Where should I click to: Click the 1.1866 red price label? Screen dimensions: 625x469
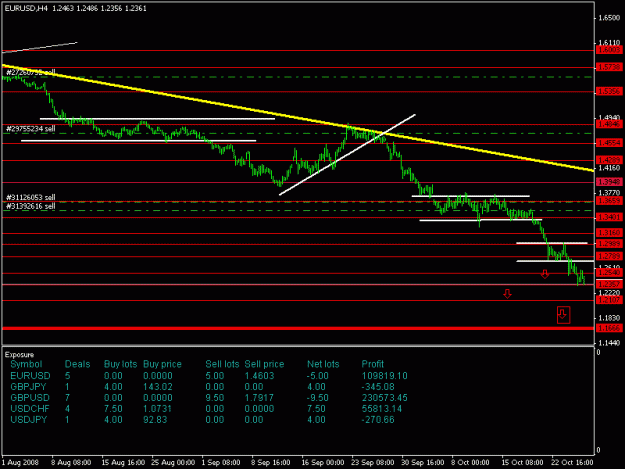(x=609, y=328)
